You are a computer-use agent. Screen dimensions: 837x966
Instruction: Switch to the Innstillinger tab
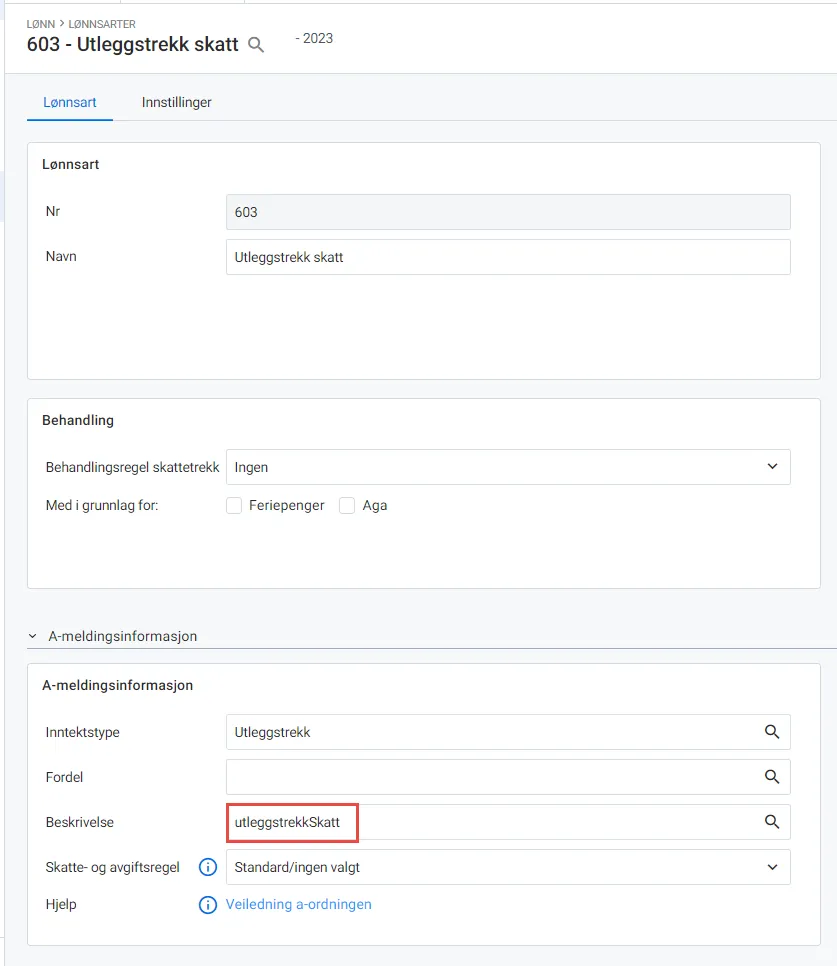pyautogui.click(x=176, y=102)
